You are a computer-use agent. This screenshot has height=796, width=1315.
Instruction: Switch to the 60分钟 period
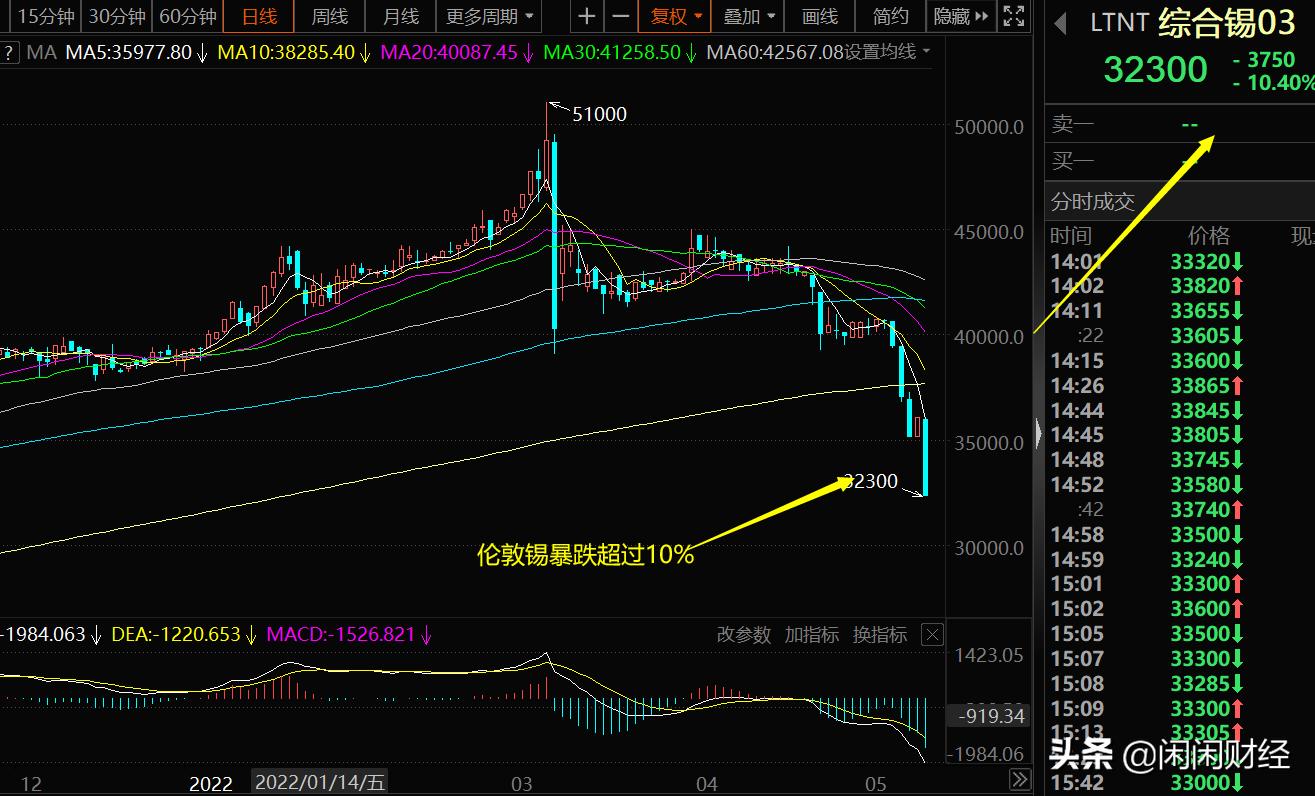187,16
